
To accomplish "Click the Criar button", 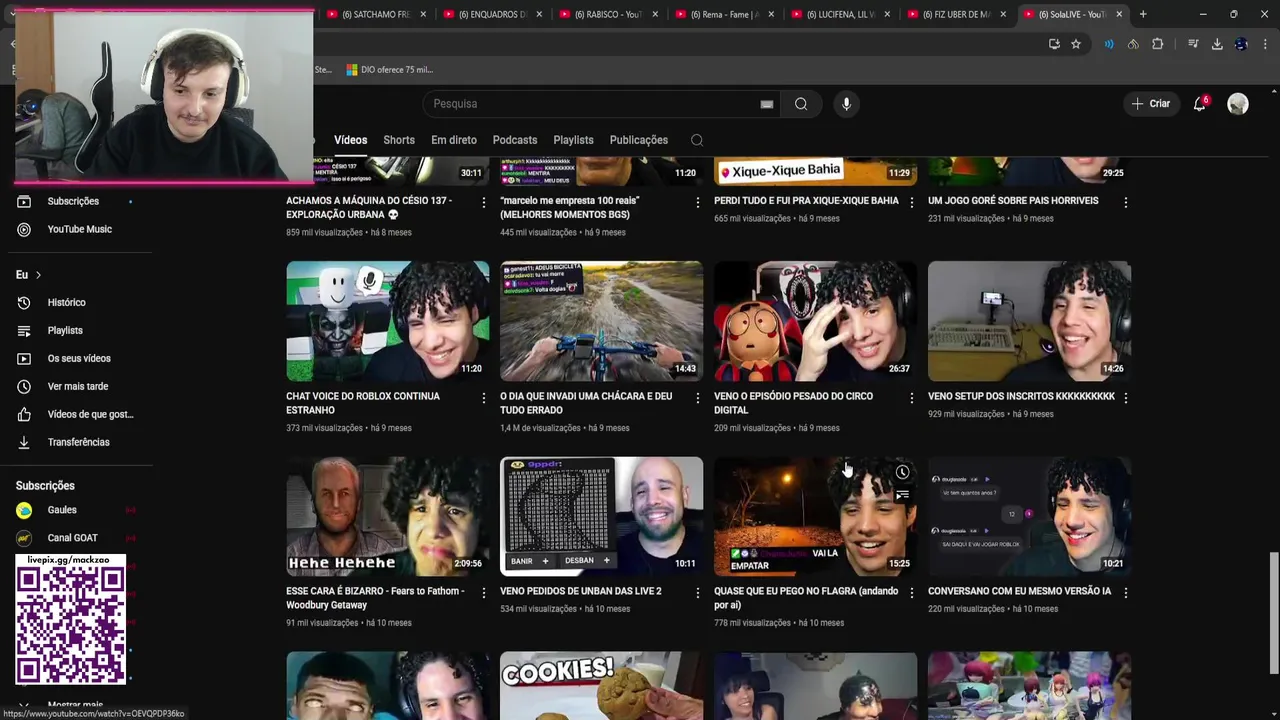I will click(1150, 104).
